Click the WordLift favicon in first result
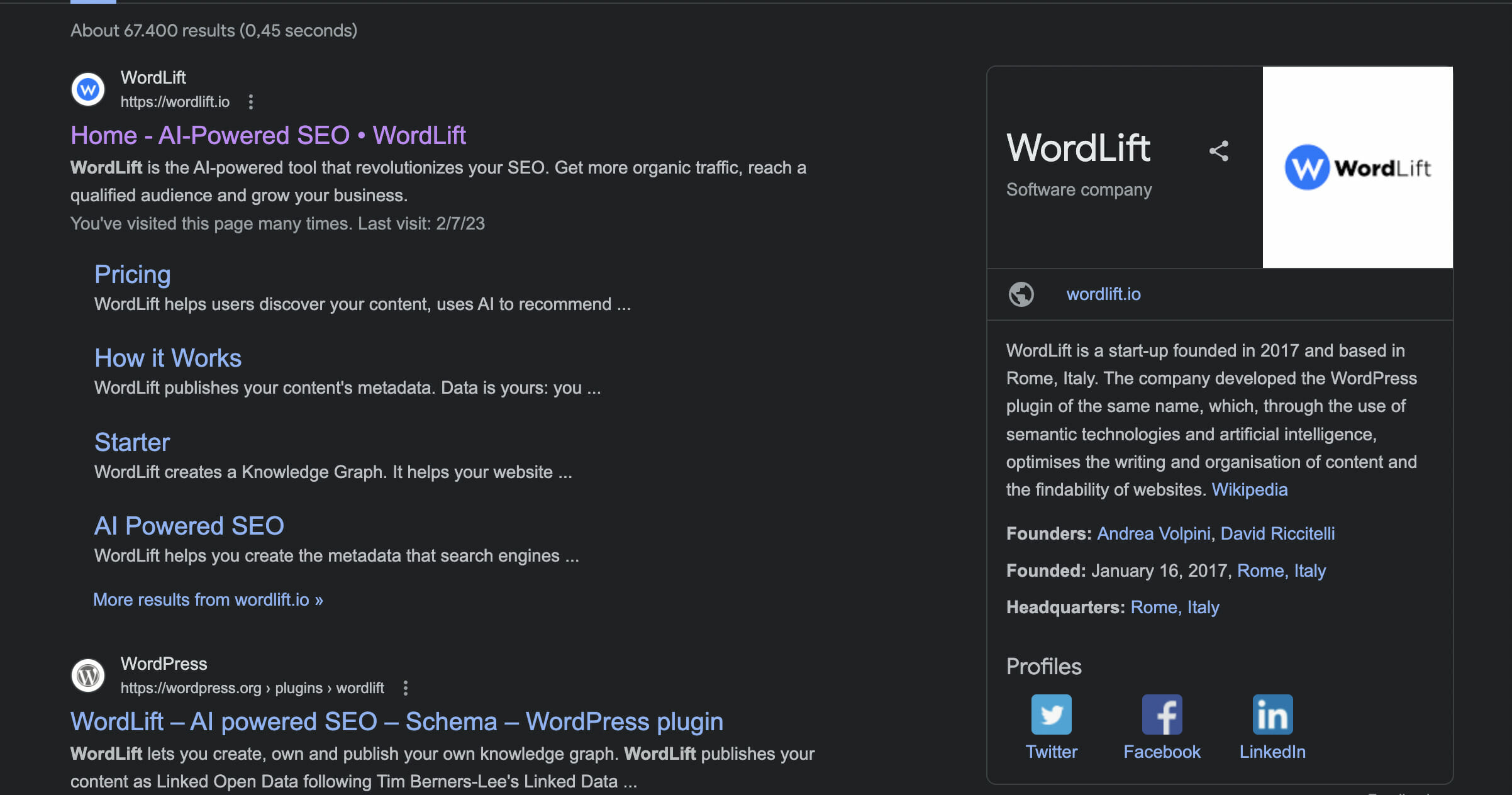 click(x=88, y=90)
